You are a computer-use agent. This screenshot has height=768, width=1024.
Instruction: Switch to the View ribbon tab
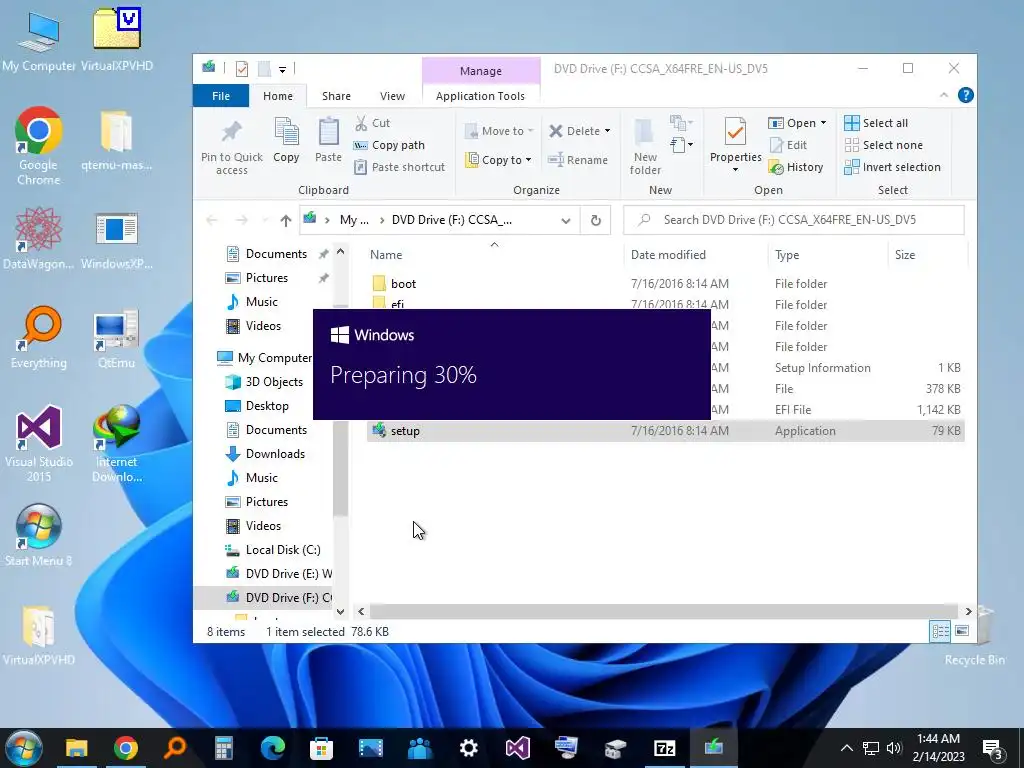(x=392, y=96)
